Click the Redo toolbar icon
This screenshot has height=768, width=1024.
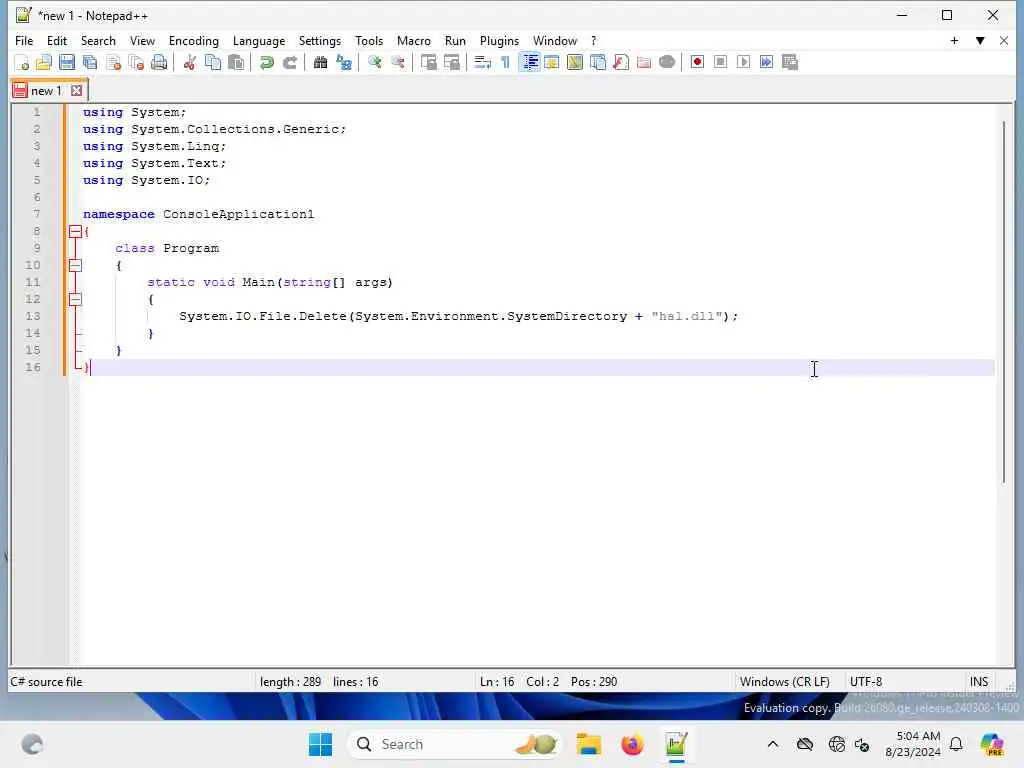tap(289, 63)
